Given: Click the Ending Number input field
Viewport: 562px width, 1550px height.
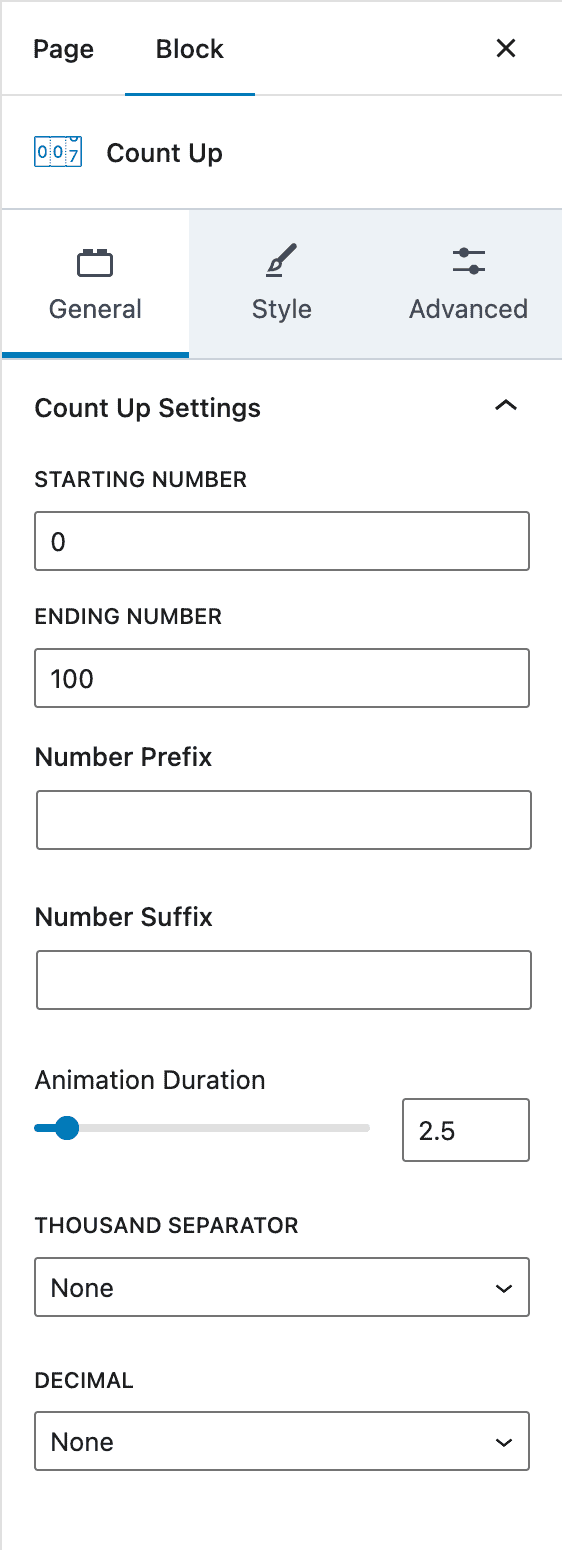Looking at the screenshot, I should 282,678.
